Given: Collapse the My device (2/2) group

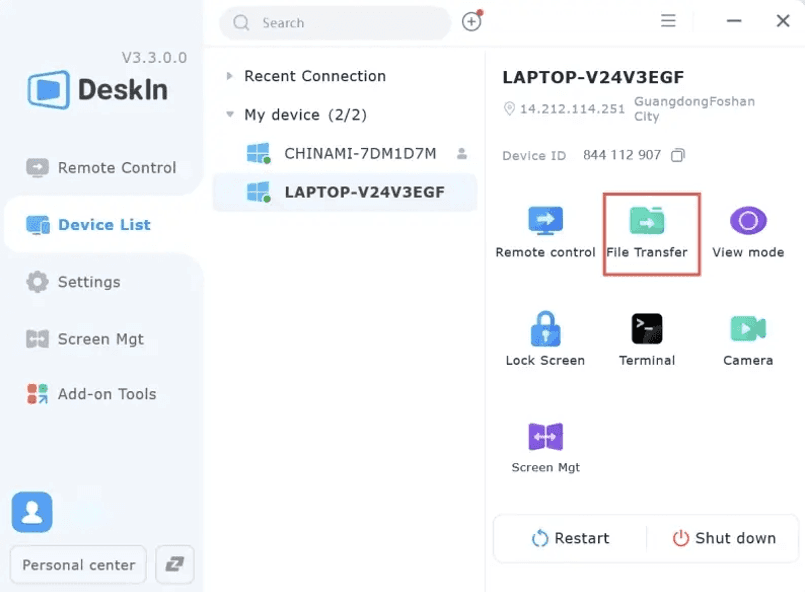Looking at the screenshot, I should 230,114.
